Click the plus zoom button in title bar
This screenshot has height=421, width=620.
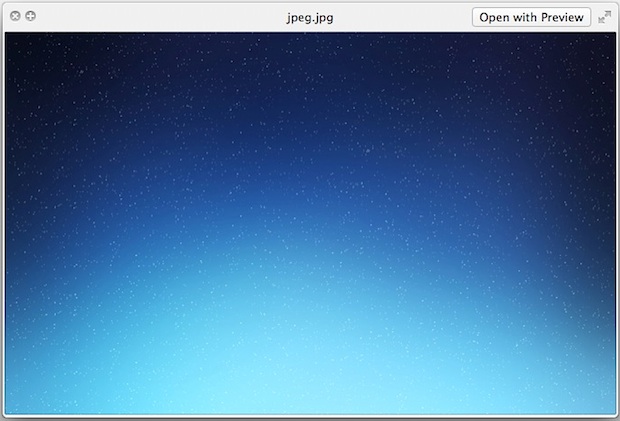30,16
